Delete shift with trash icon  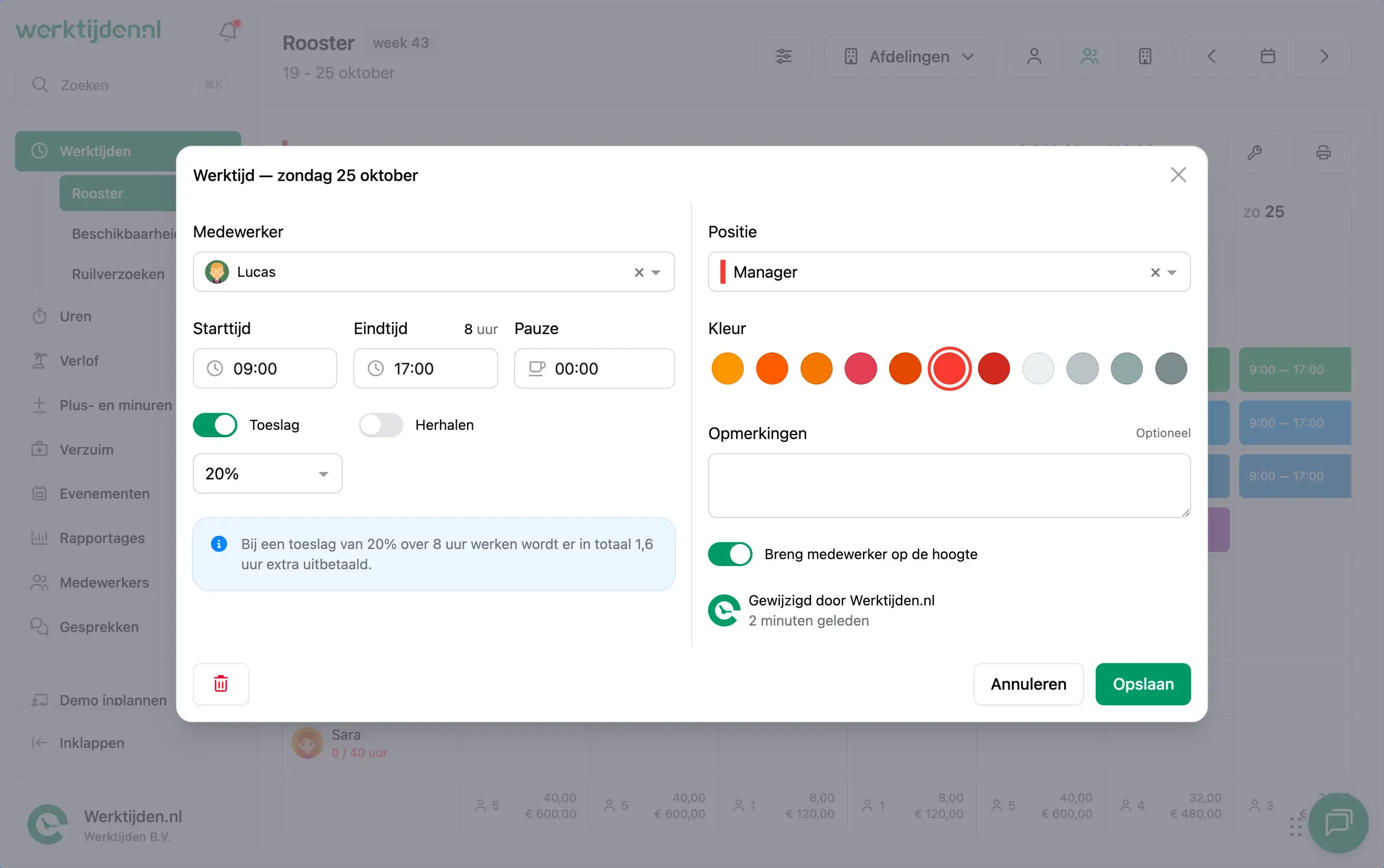pyautogui.click(x=221, y=684)
